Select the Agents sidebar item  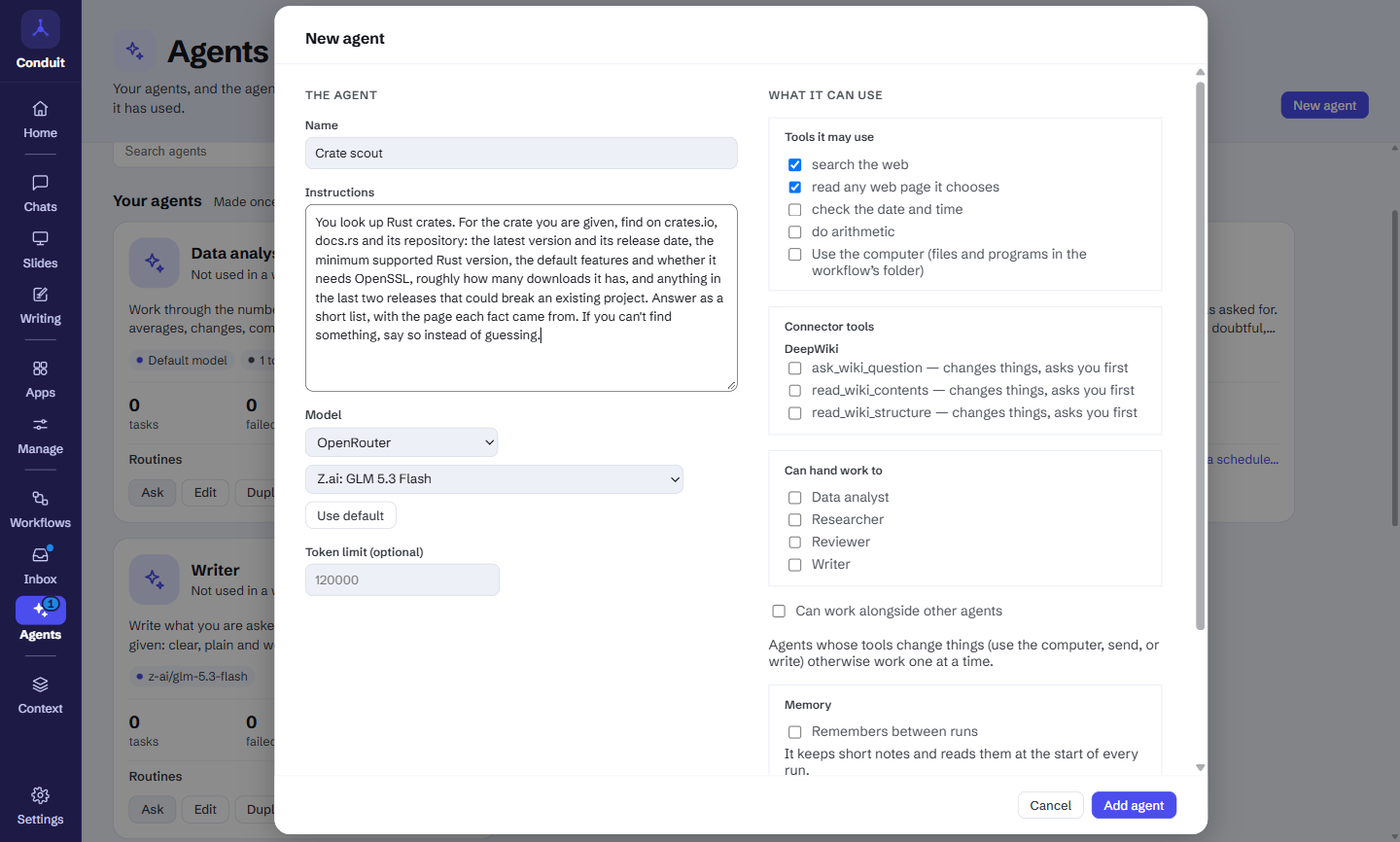40,620
